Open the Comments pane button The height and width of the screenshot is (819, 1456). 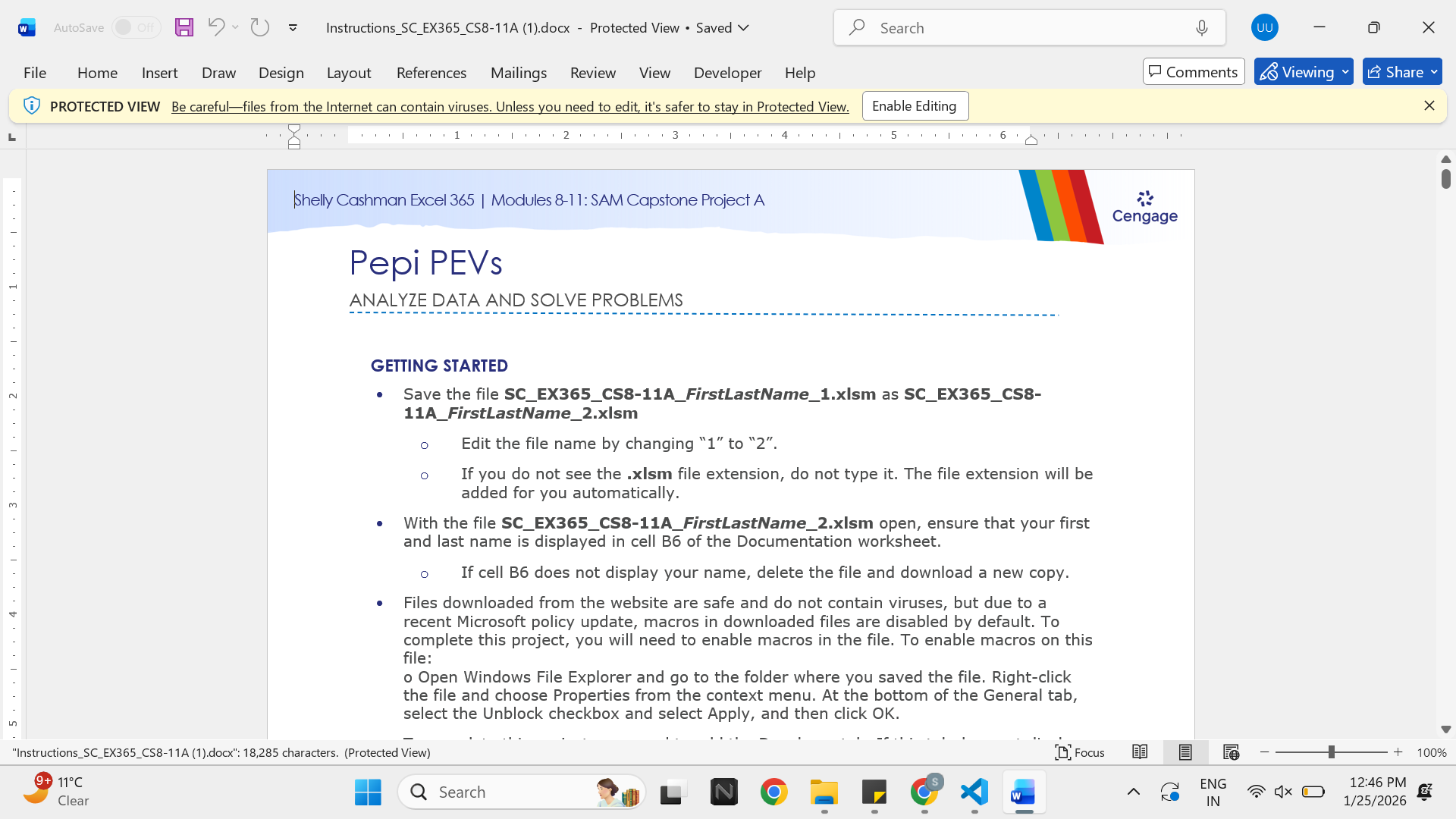pyautogui.click(x=1194, y=72)
